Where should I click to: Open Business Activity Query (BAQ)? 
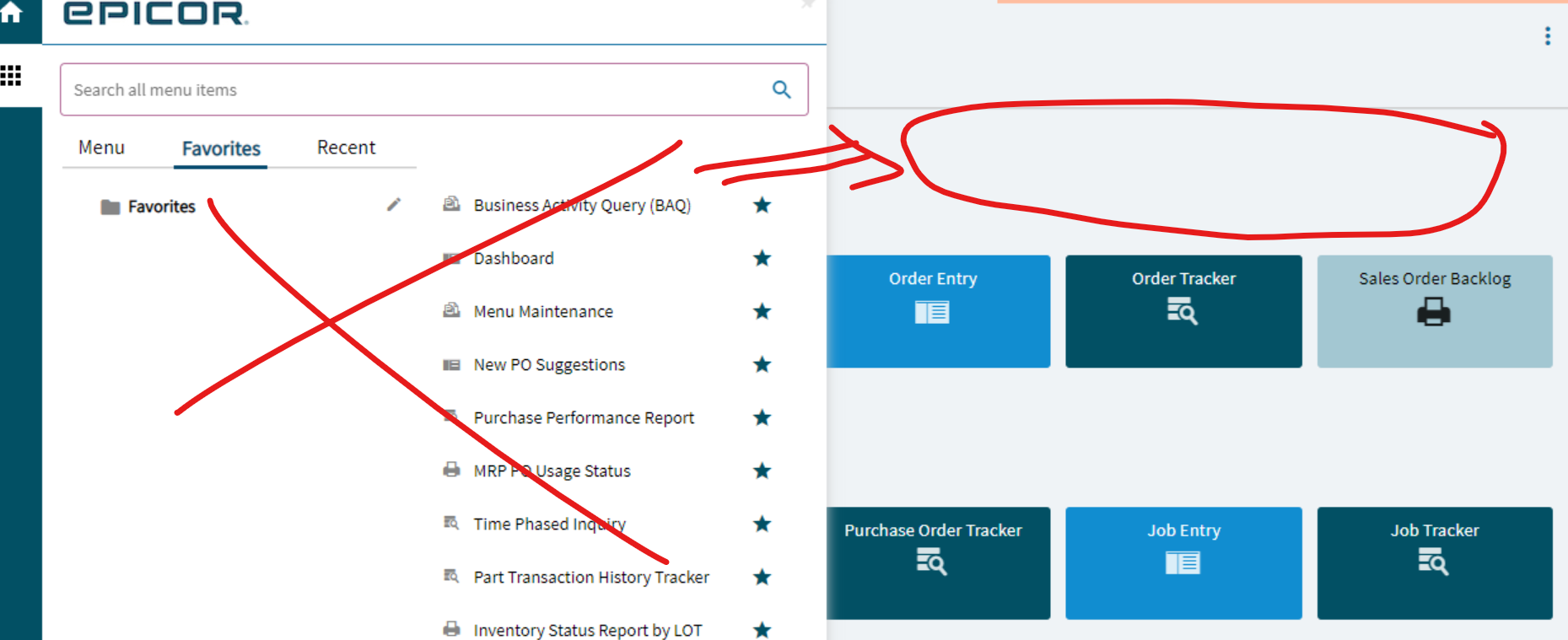click(582, 205)
